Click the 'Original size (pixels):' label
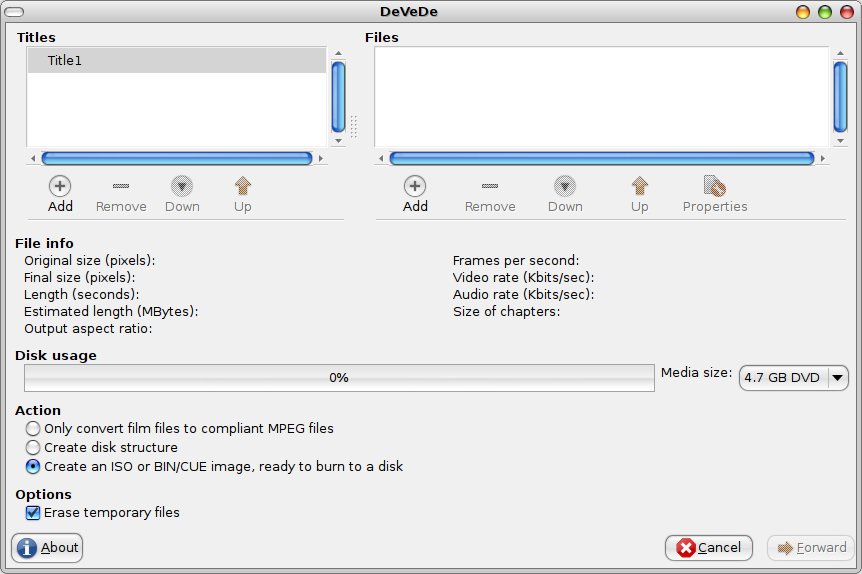Screen dimensions: 862x574 point(90,261)
